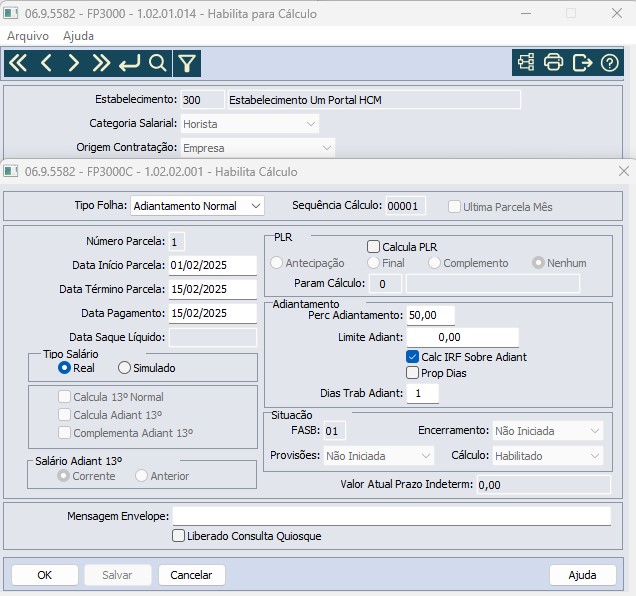Click the go-to (return arrow) icon
Viewport: 636px width, 596px height.
point(129,63)
